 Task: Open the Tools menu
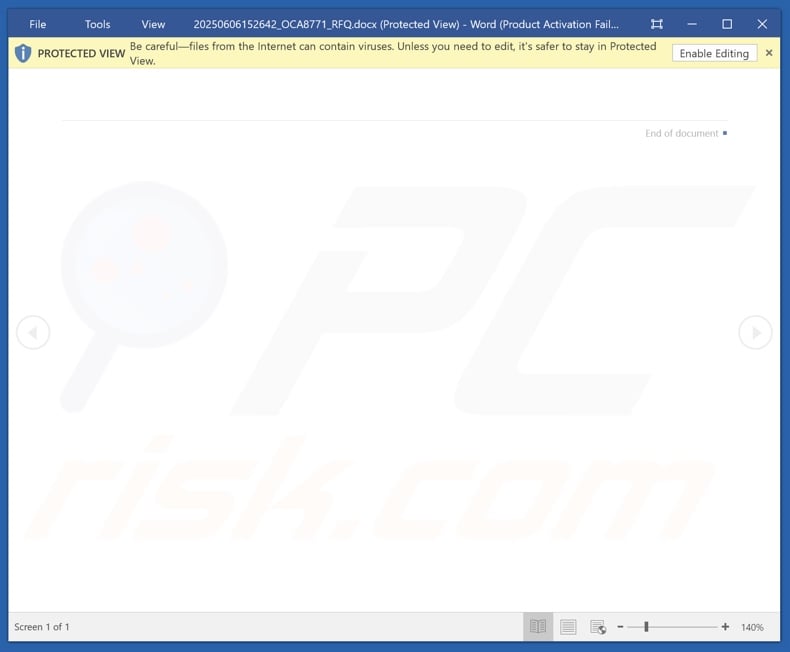click(x=97, y=24)
